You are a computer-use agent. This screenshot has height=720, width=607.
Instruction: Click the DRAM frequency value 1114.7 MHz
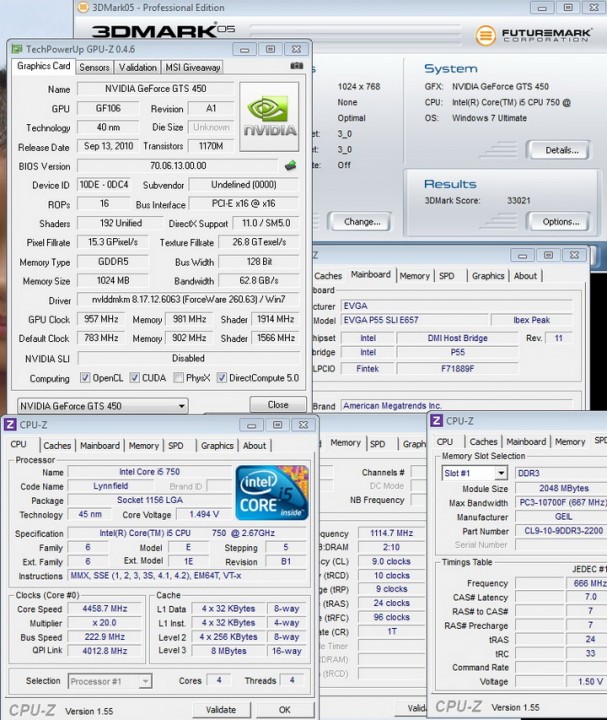pos(391,533)
